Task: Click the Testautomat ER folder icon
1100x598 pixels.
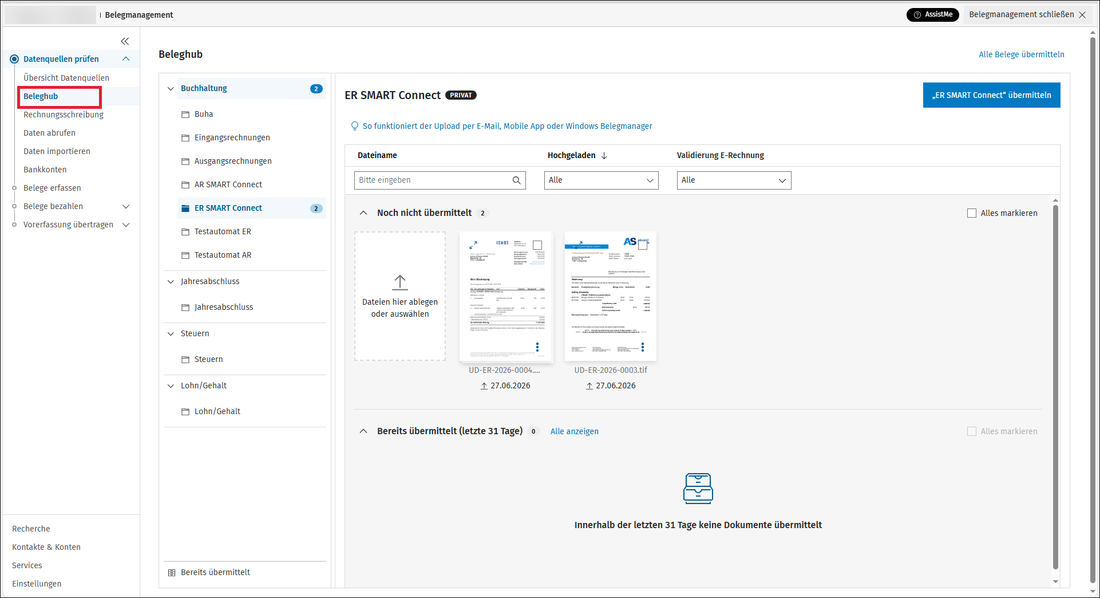Action: point(185,232)
